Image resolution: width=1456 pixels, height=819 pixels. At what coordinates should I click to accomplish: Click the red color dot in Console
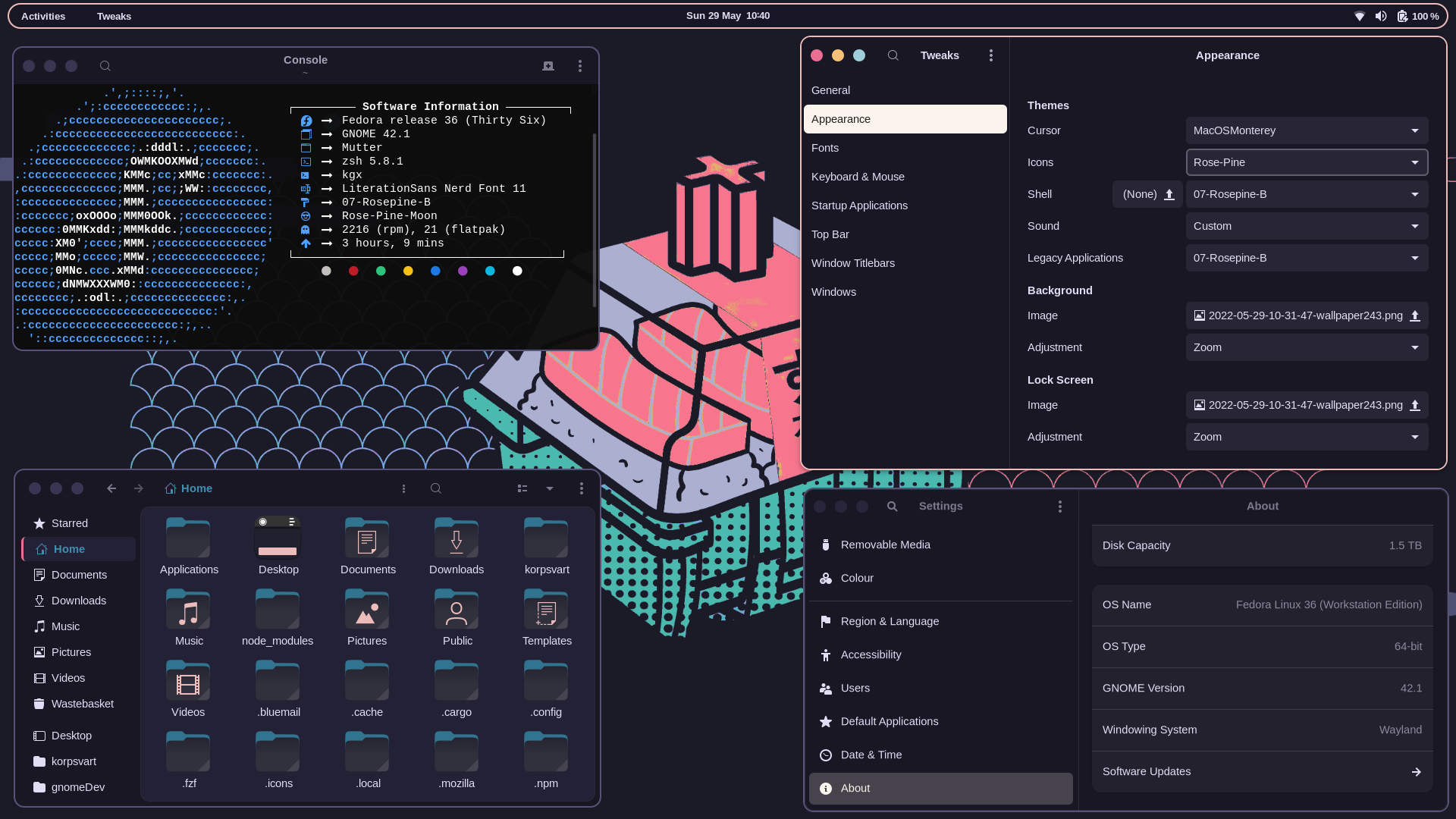(353, 271)
